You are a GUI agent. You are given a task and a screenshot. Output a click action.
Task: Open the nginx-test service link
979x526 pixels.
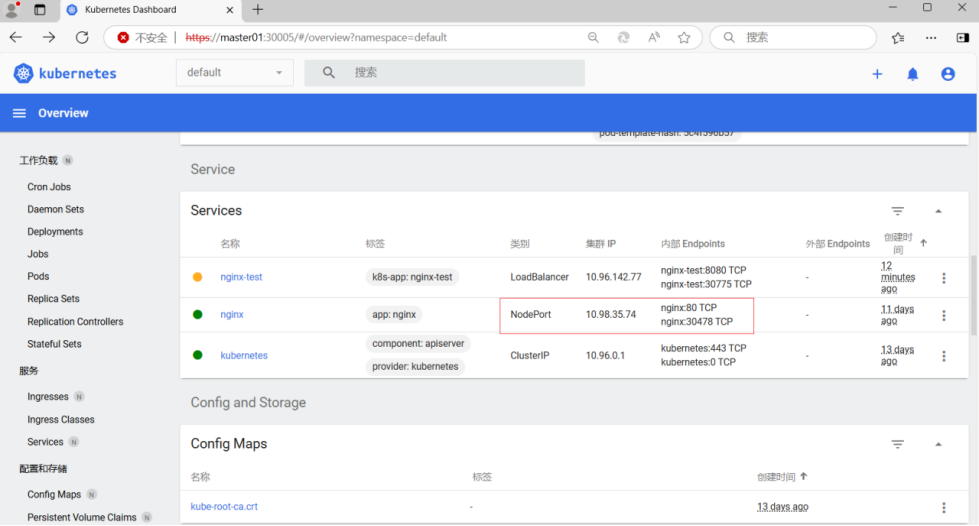[241, 277]
